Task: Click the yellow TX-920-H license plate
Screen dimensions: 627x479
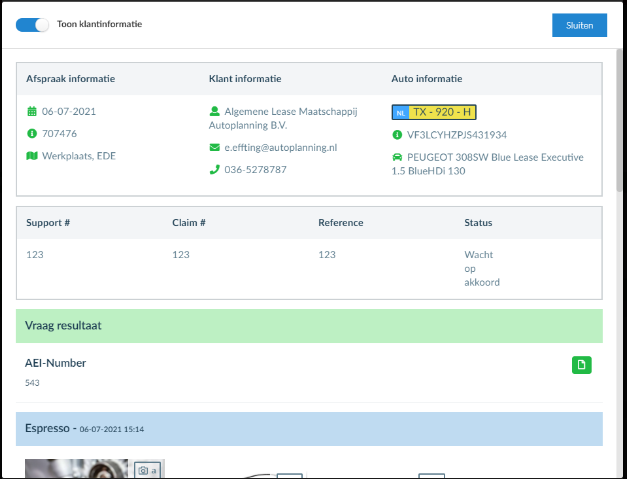Action: click(434, 112)
